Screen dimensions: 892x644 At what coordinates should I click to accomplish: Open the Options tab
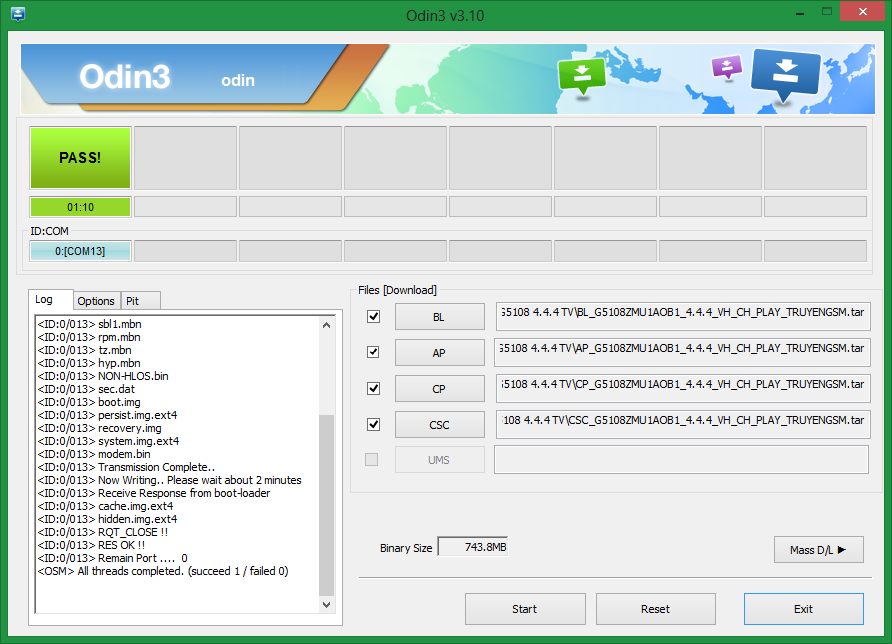[x=96, y=301]
